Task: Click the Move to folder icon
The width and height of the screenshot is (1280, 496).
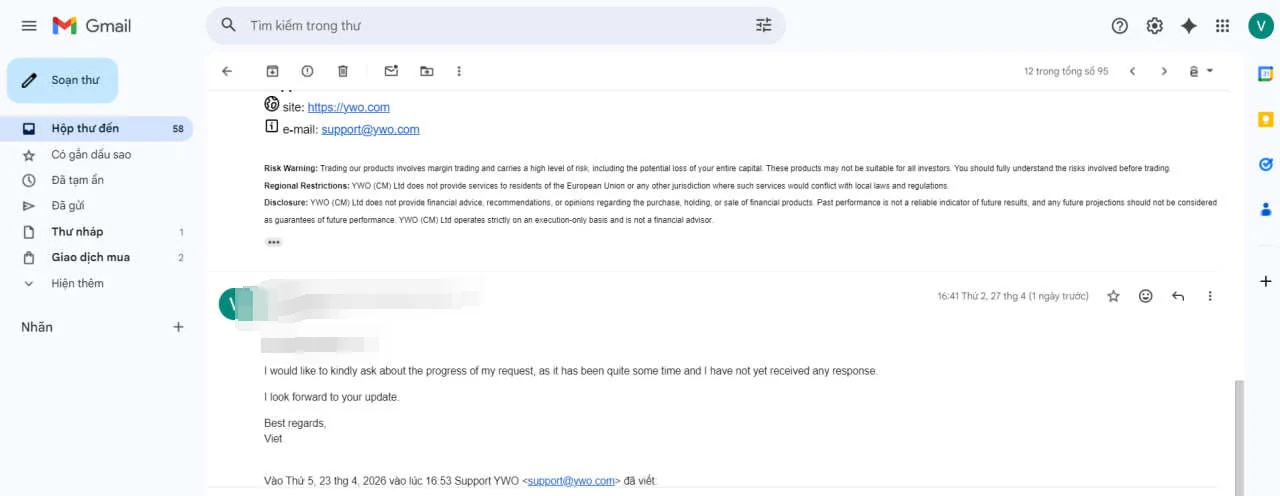Action: coord(427,71)
